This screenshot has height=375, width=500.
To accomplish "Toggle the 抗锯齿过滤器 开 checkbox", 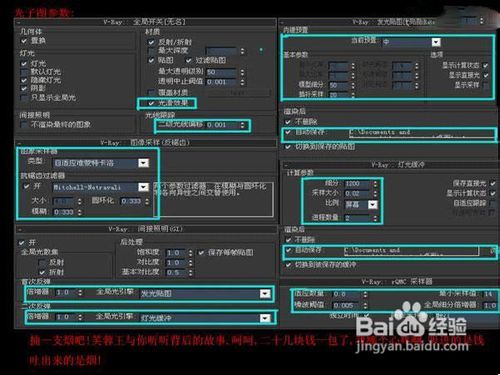I will pos(26,186).
